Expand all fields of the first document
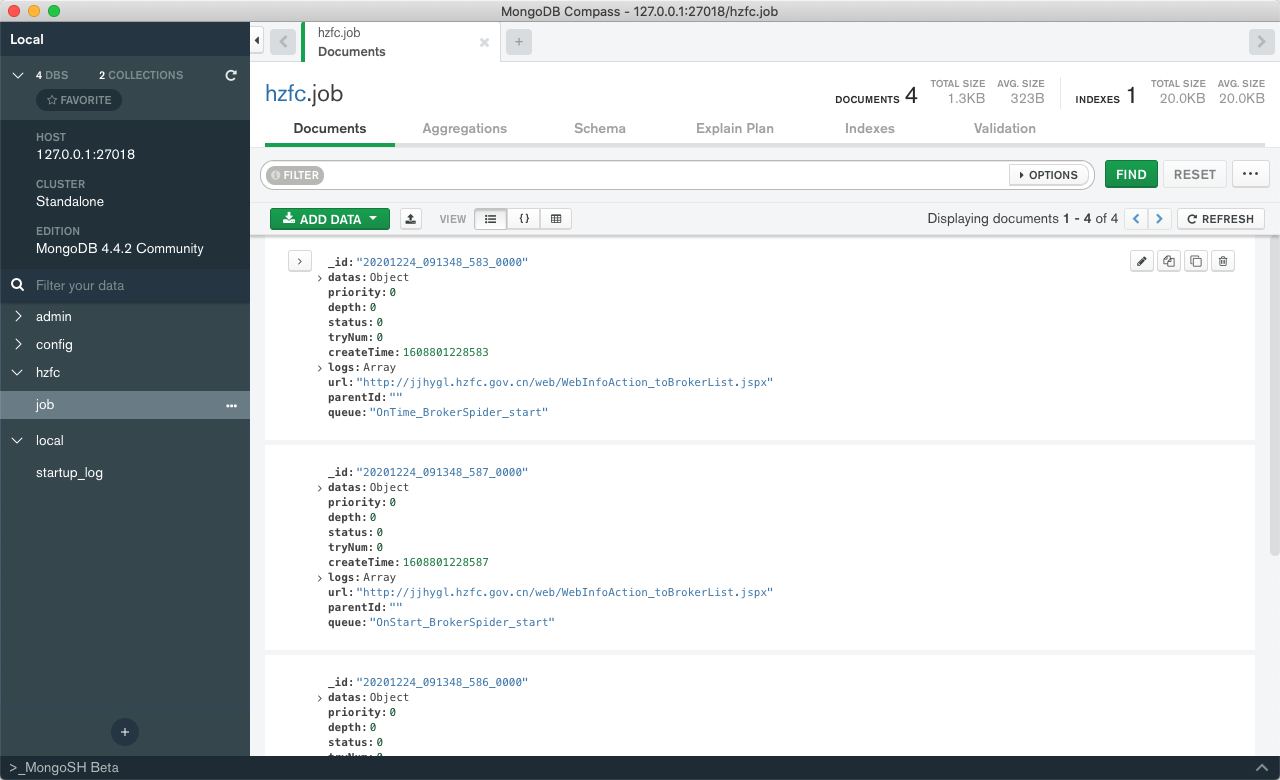 [299, 261]
